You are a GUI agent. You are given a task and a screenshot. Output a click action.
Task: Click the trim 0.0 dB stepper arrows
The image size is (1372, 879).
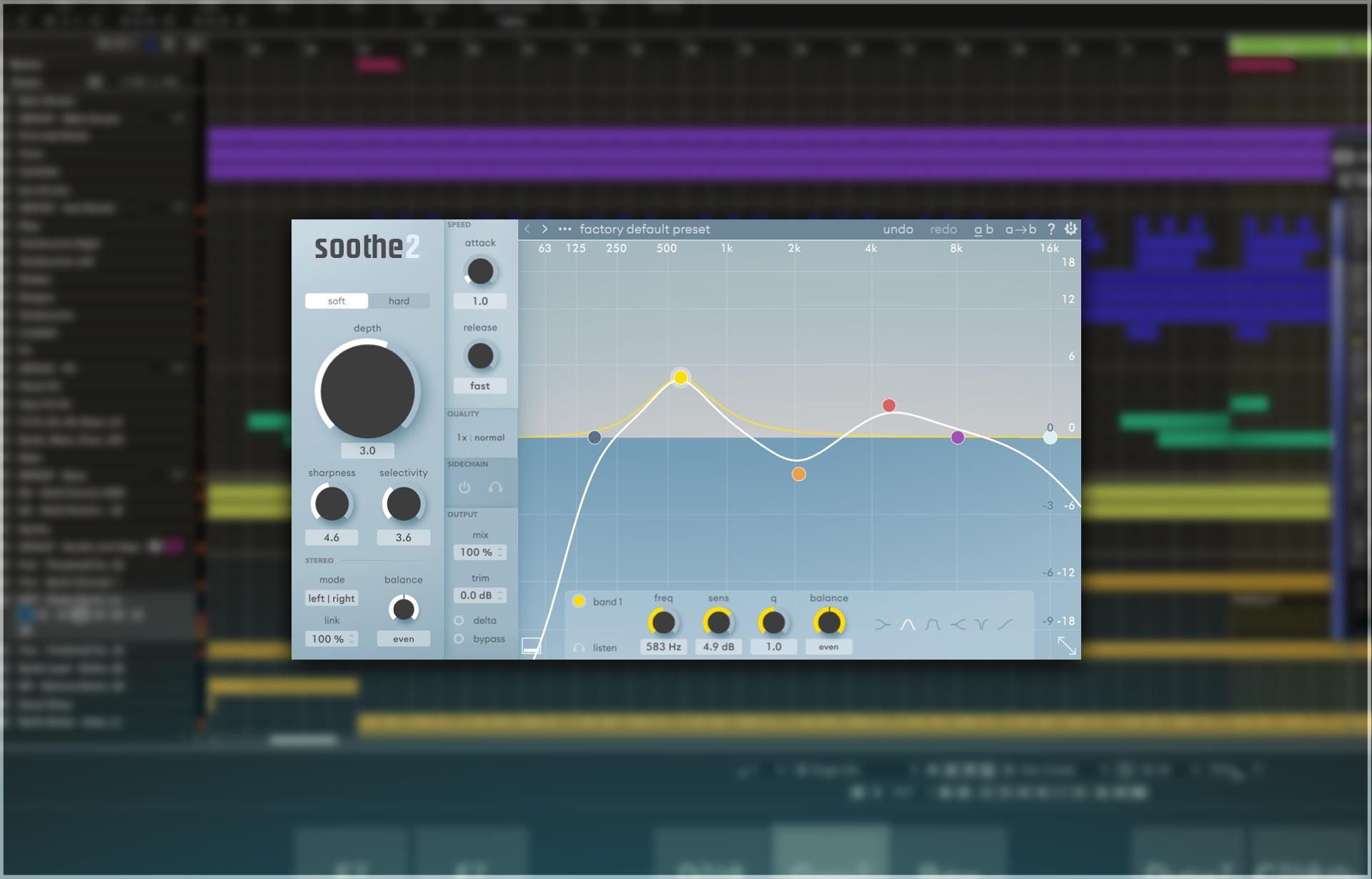pos(500,595)
